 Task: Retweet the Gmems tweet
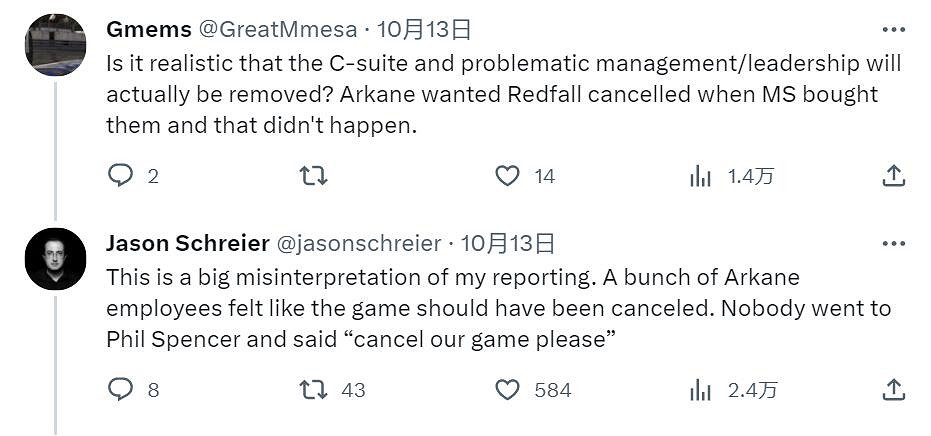(313, 176)
